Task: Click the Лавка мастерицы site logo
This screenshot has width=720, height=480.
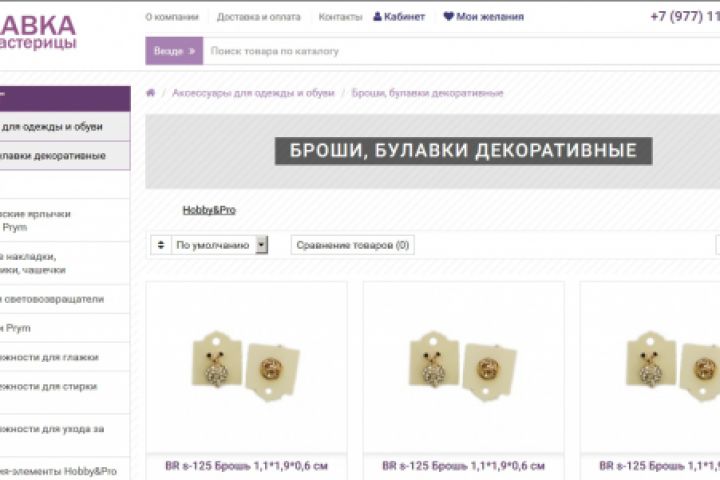Action: [38, 32]
